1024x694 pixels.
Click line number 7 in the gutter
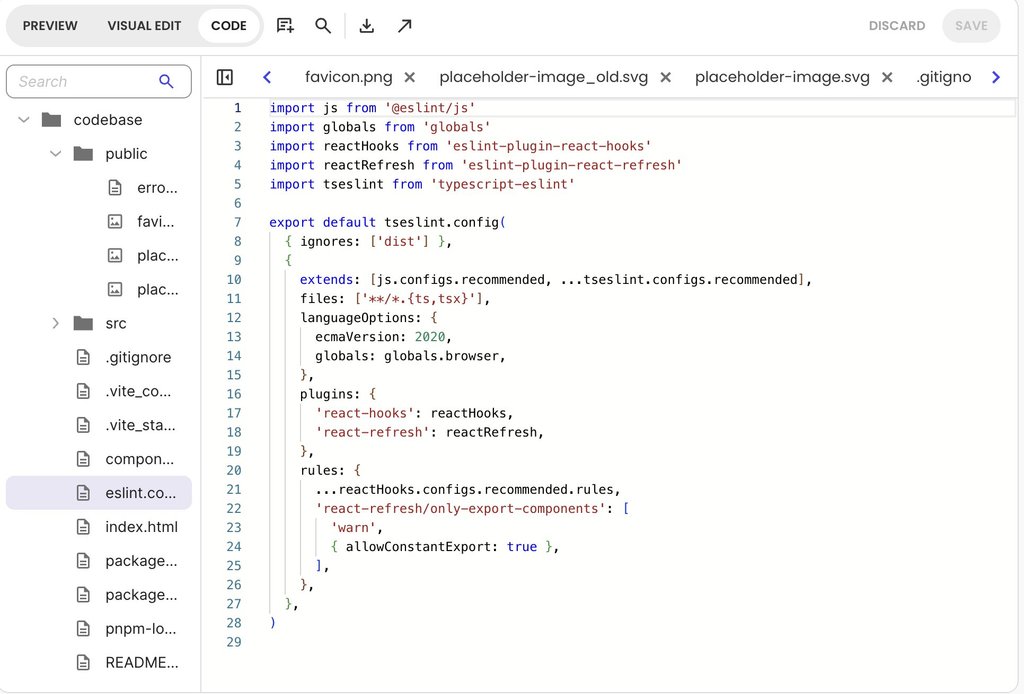238,222
